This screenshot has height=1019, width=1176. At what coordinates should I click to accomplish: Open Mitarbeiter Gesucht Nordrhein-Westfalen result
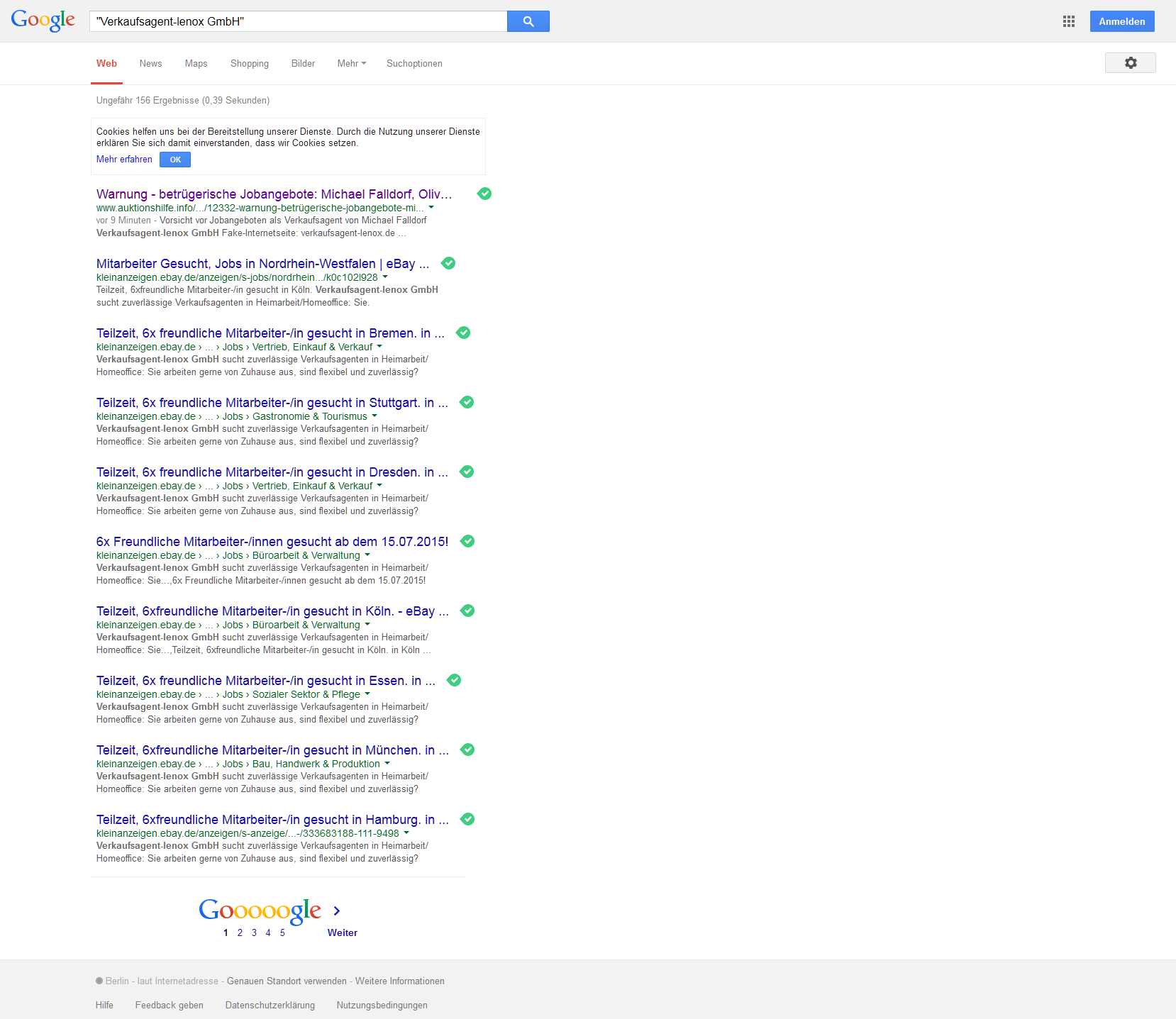263,263
